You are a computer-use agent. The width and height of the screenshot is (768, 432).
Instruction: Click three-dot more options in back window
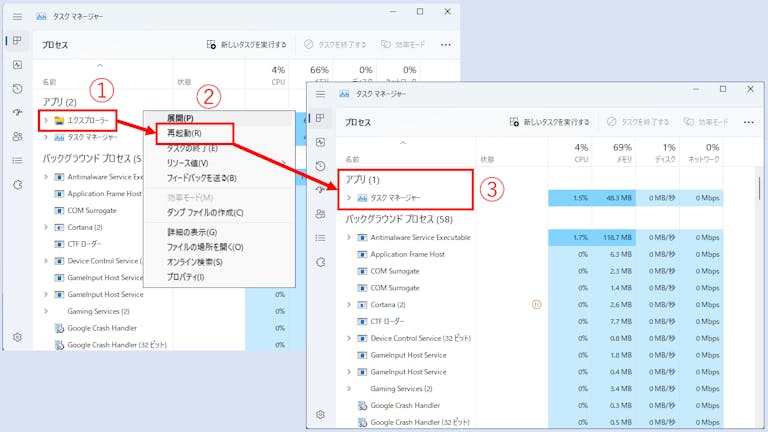(445, 45)
